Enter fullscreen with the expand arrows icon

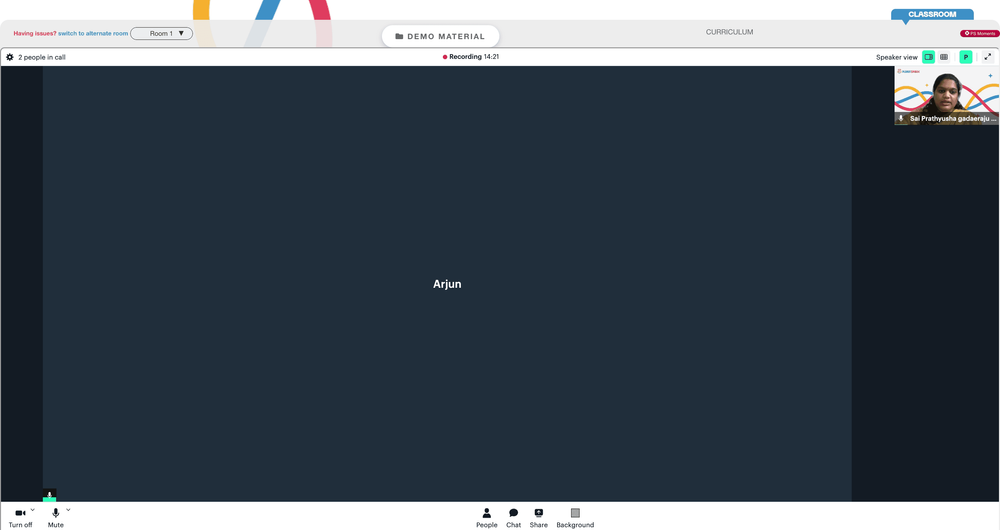click(987, 57)
